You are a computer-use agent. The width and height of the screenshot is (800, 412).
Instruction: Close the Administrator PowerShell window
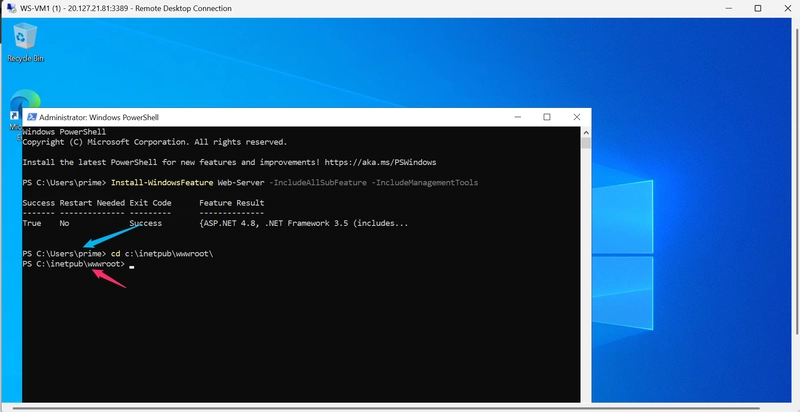[x=577, y=117]
